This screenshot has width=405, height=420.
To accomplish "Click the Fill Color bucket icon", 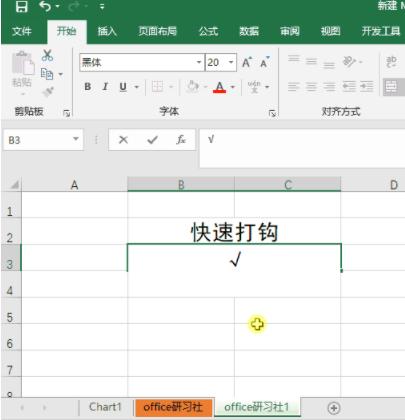I will (192, 87).
